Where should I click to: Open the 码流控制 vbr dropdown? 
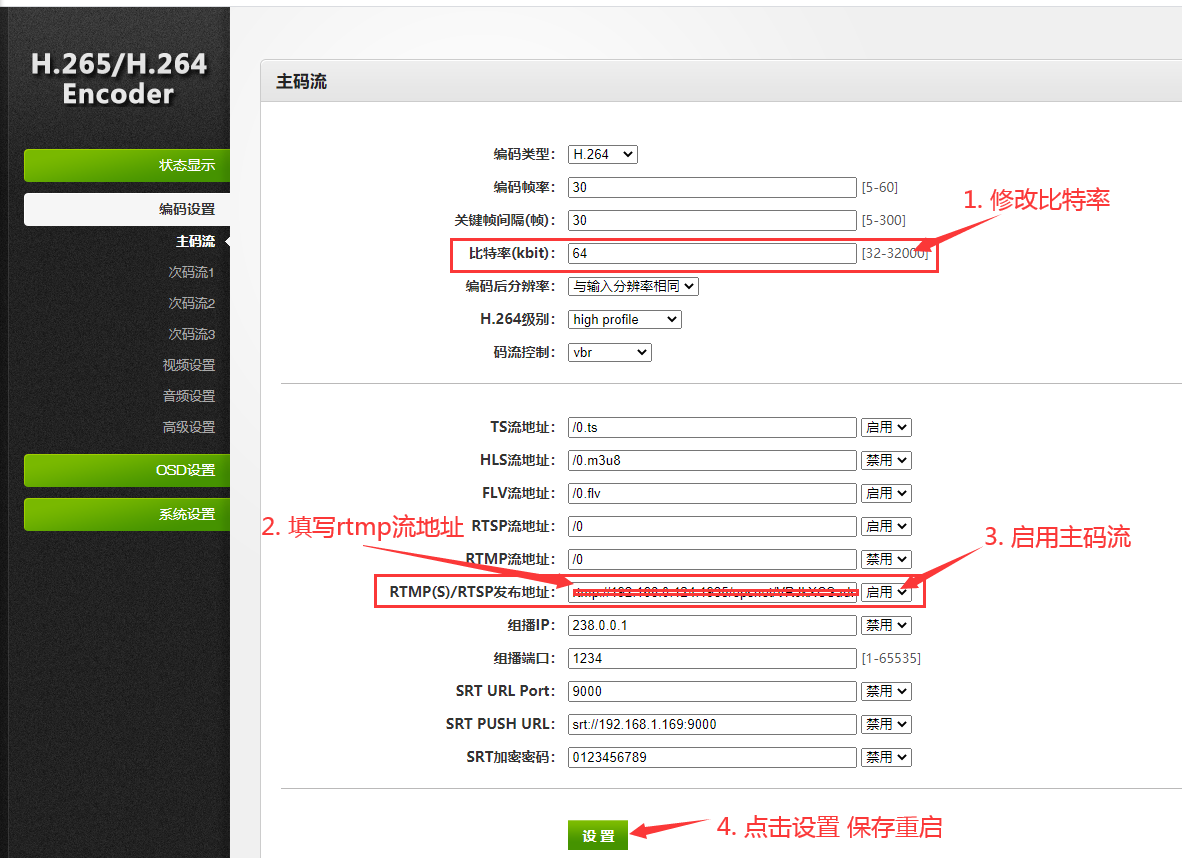[610, 352]
